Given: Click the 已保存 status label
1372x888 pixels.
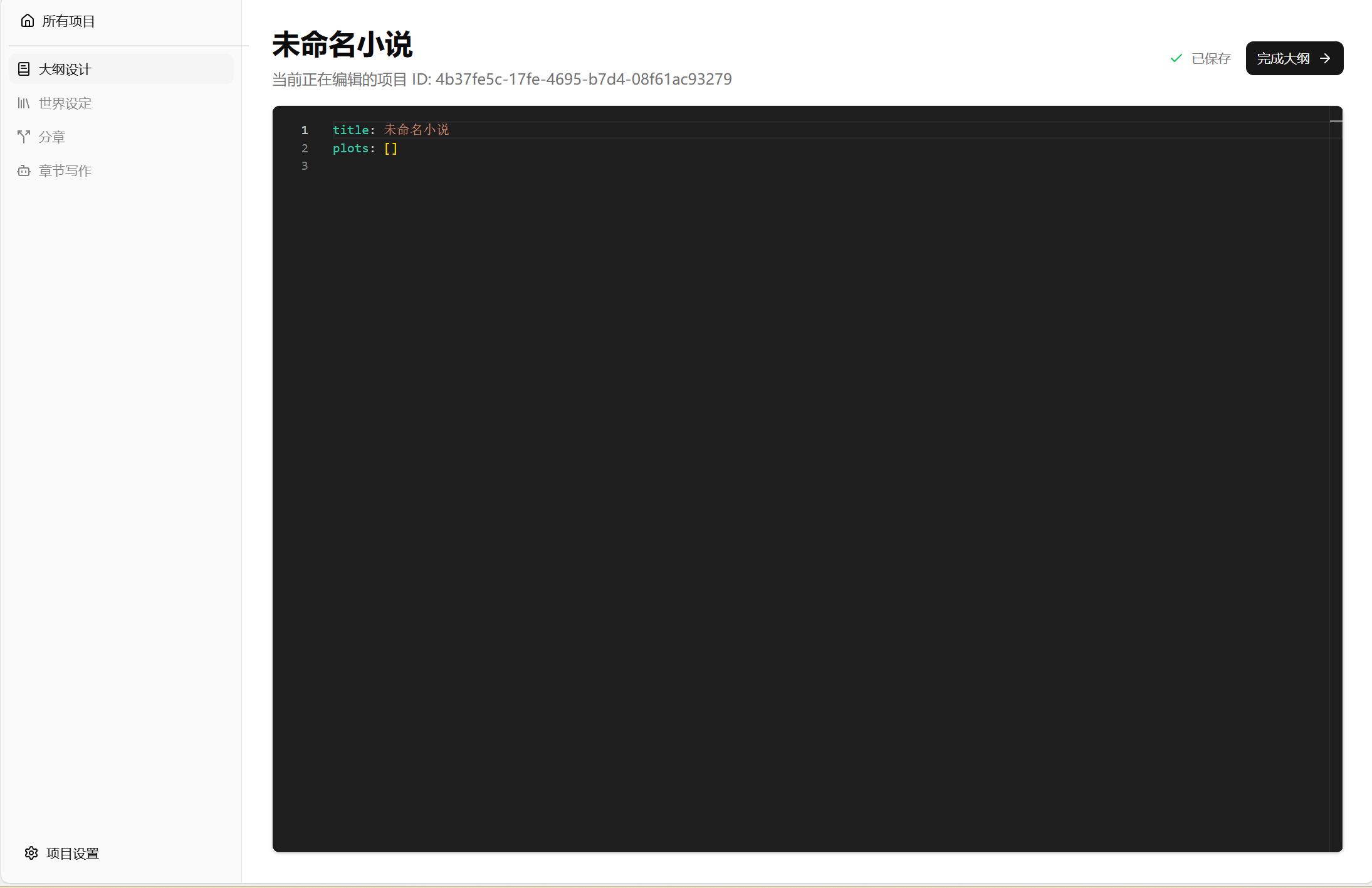Looking at the screenshot, I should (x=1211, y=58).
